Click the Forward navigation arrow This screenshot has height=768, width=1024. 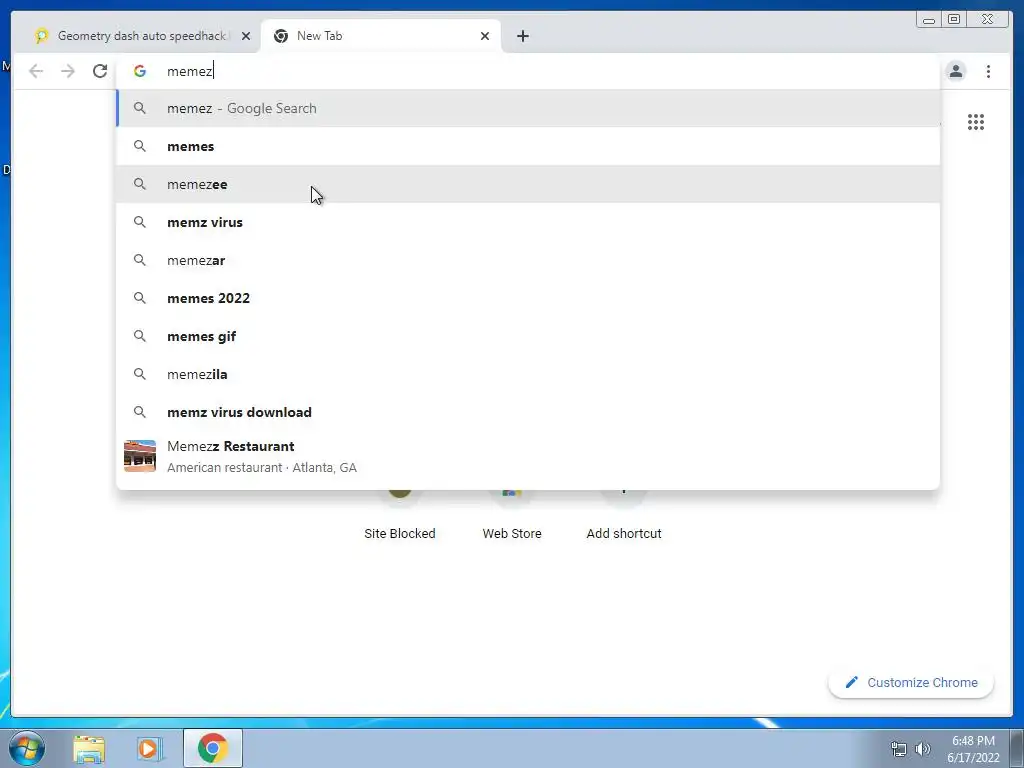point(68,71)
